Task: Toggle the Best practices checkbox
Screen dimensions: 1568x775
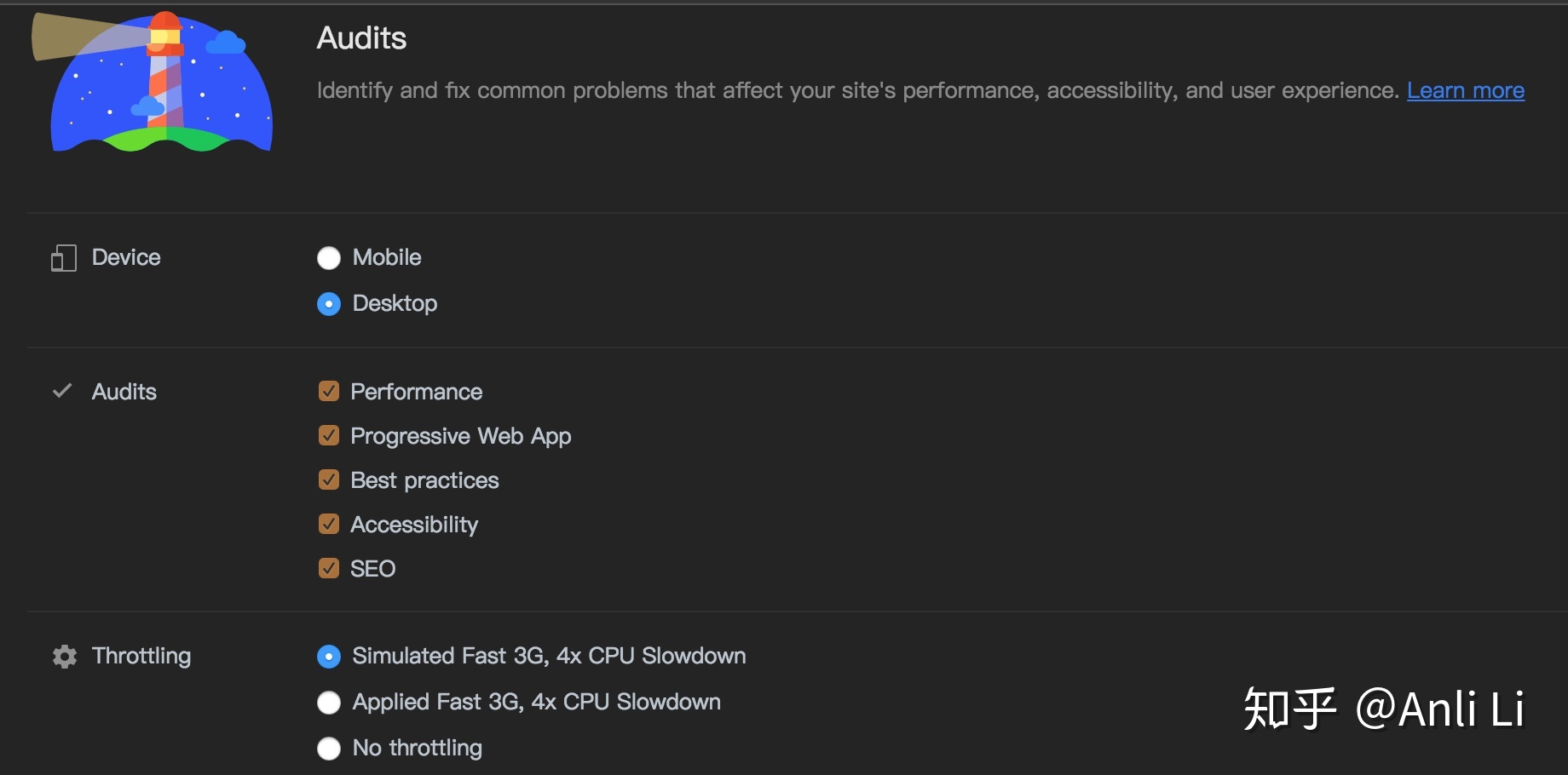Action: [329, 479]
